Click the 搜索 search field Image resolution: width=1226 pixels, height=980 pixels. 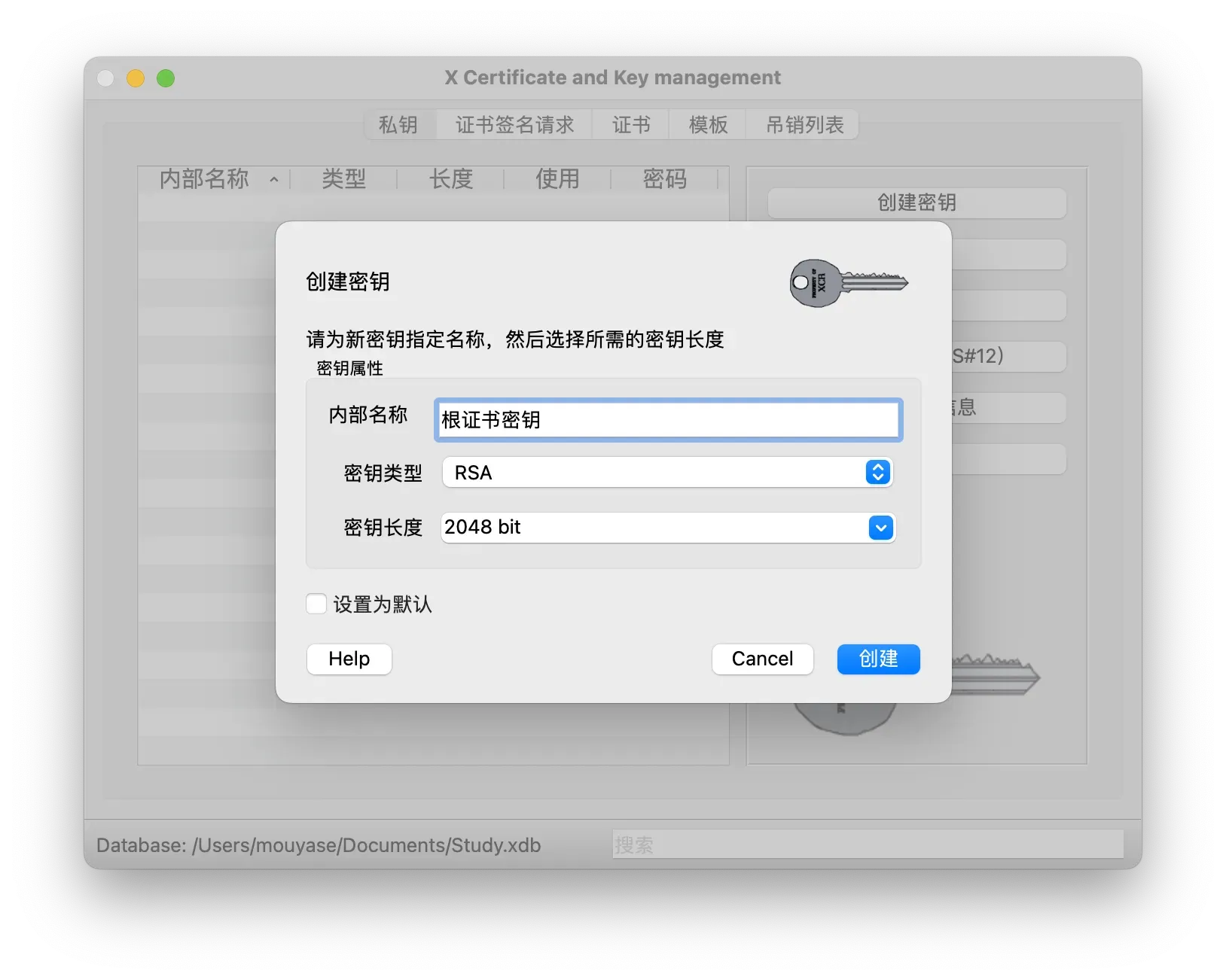(867, 845)
